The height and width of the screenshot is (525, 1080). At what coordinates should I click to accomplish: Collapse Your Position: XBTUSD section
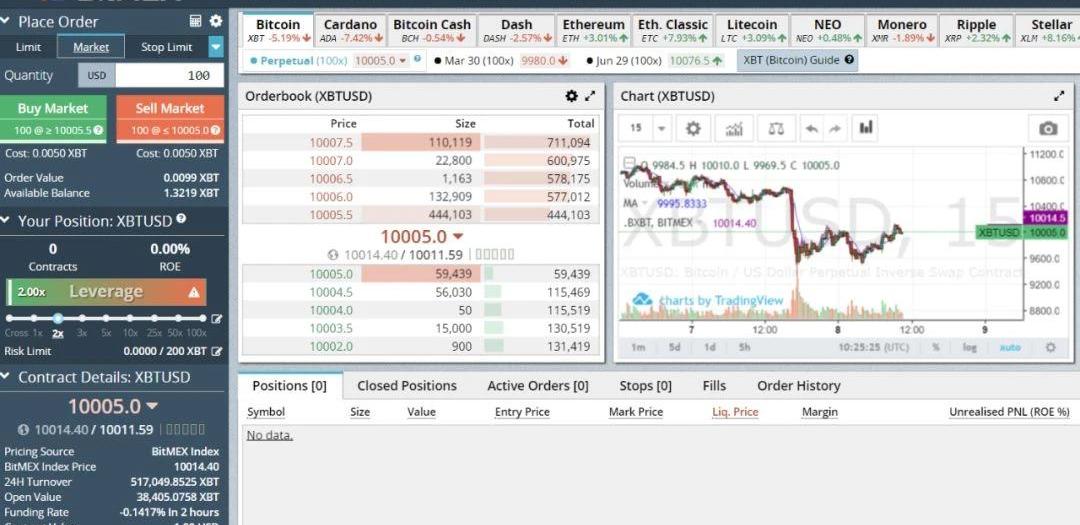click(6, 220)
